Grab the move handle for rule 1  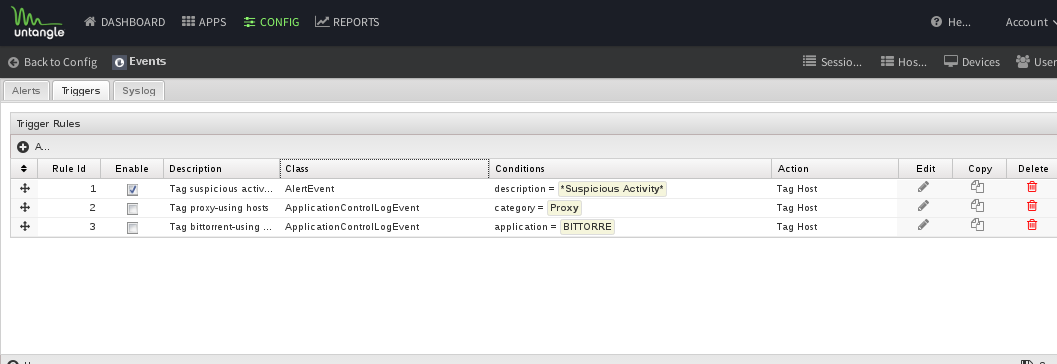tap(24, 188)
